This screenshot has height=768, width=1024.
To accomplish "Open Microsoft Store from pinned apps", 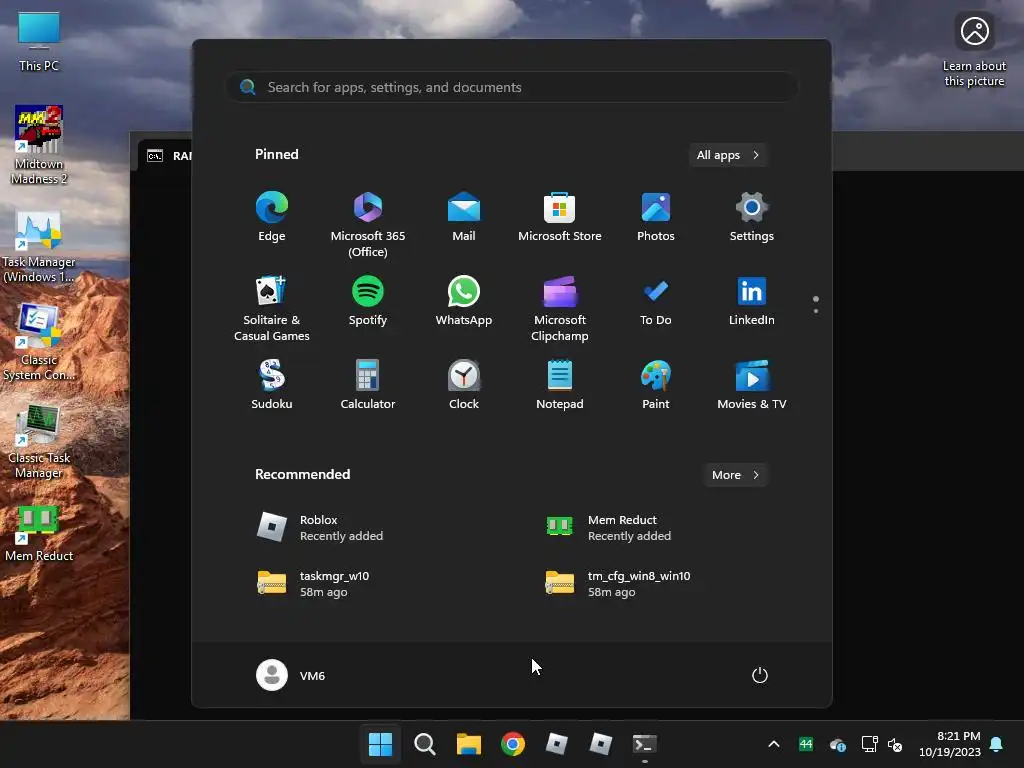I will coord(560,217).
